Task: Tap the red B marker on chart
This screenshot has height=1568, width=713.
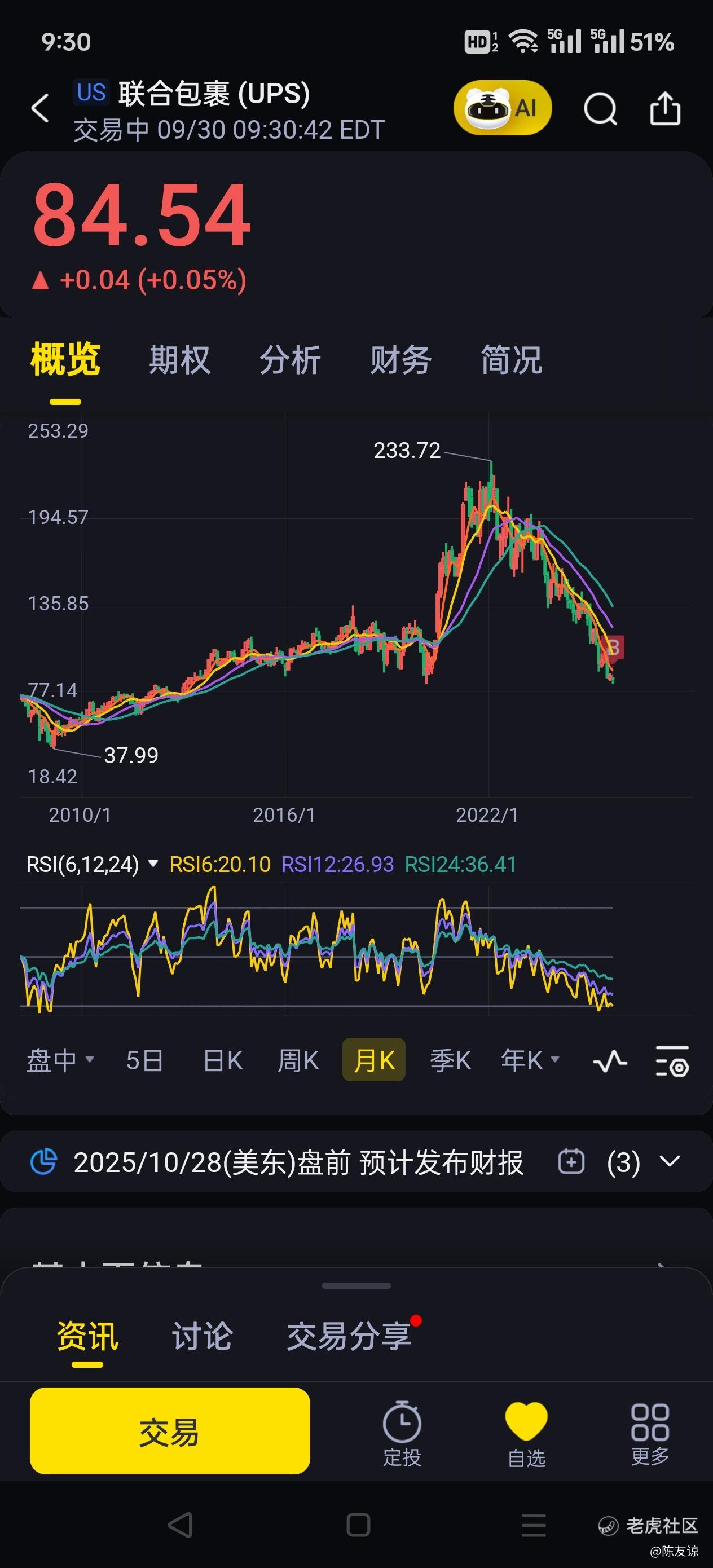Action: [613, 648]
